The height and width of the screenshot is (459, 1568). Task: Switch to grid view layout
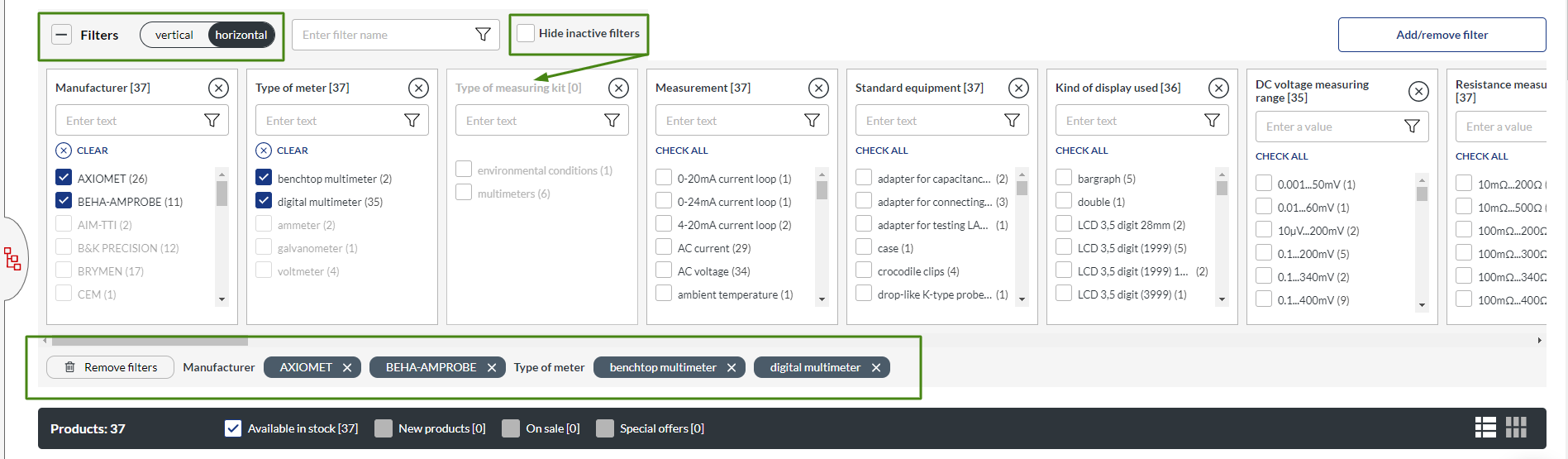tap(1516, 428)
